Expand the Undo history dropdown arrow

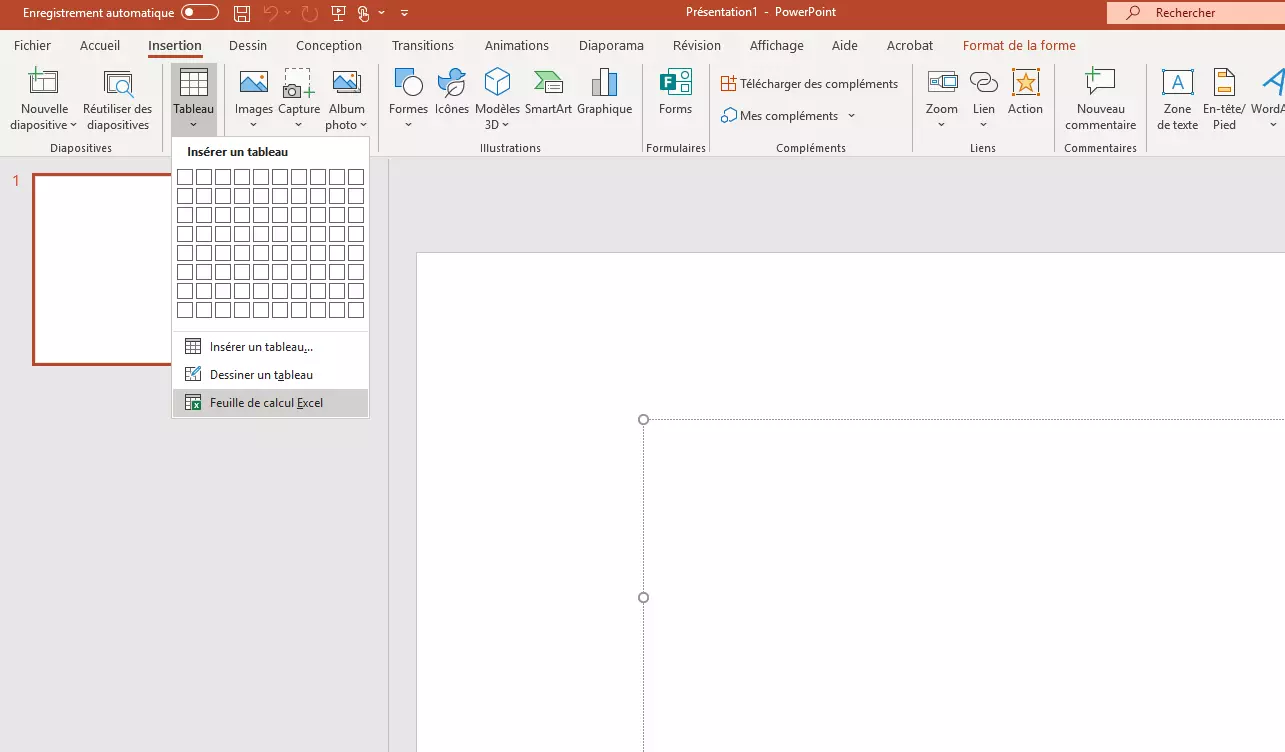(288, 13)
